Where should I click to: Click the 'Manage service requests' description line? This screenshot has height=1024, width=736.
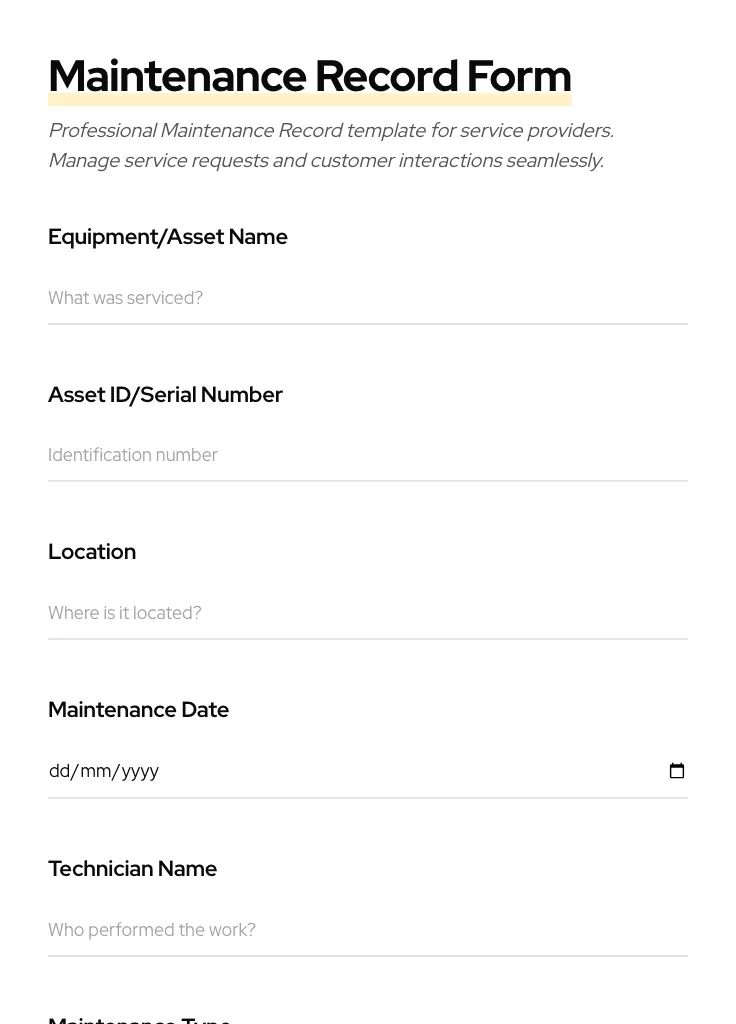click(x=325, y=161)
